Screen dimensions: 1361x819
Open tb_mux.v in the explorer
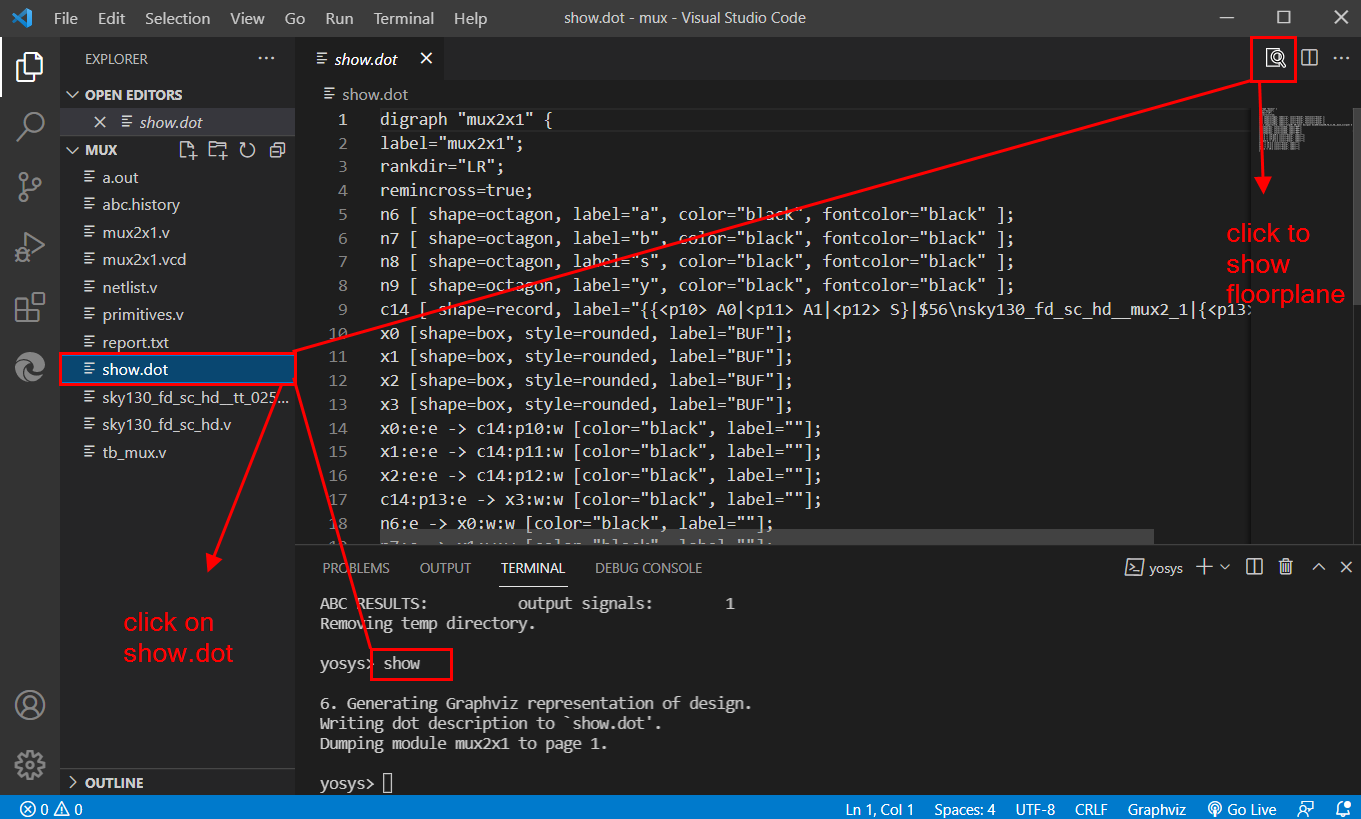click(x=177, y=452)
